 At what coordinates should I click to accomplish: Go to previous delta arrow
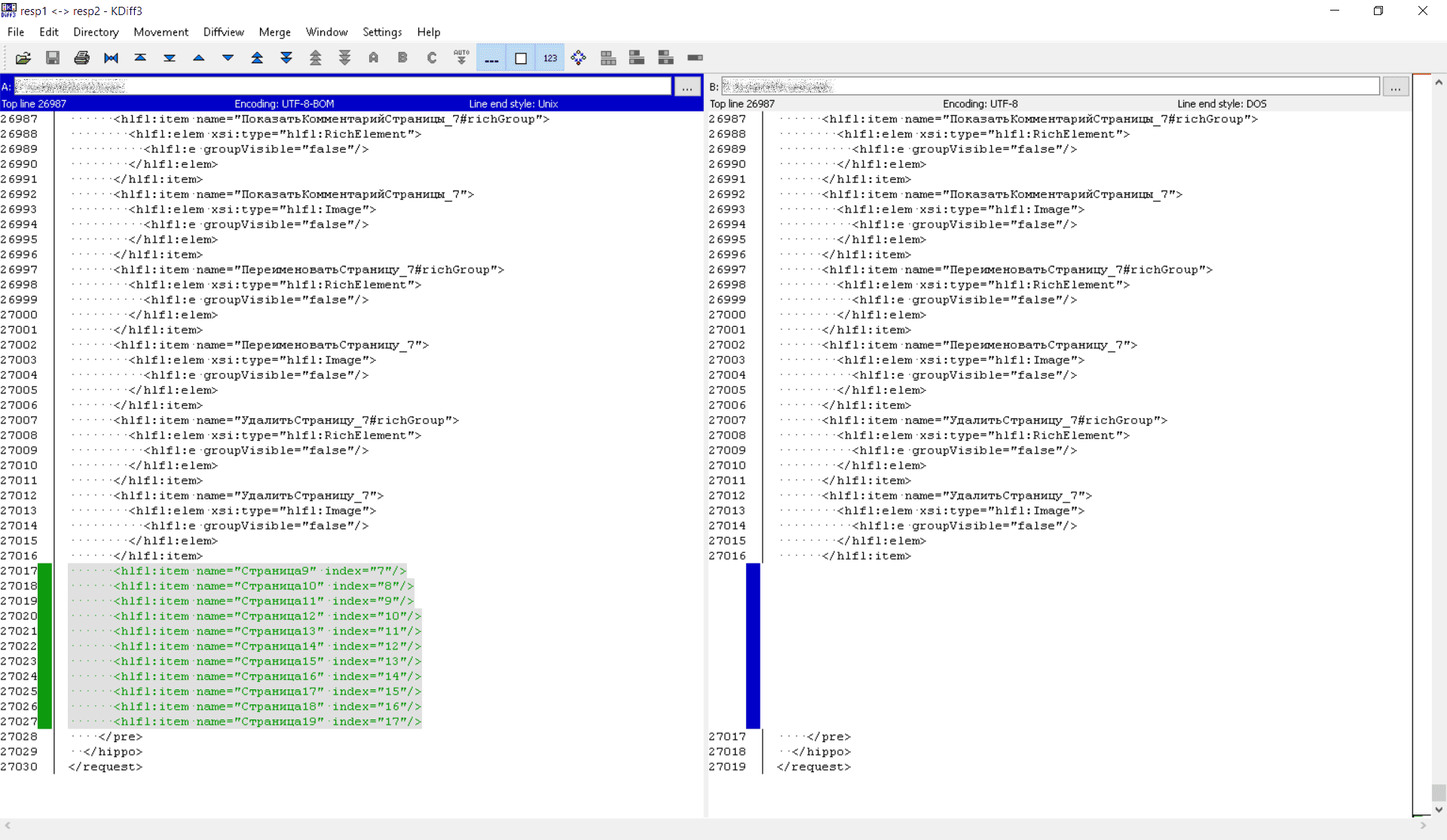click(x=199, y=58)
